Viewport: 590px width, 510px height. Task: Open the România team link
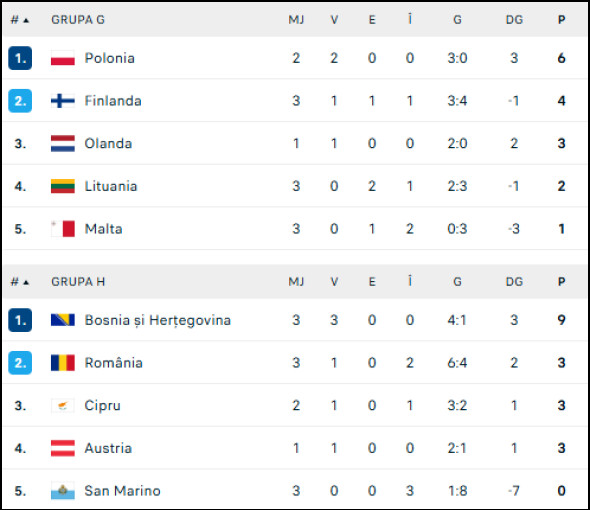click(x=114, y=363)
